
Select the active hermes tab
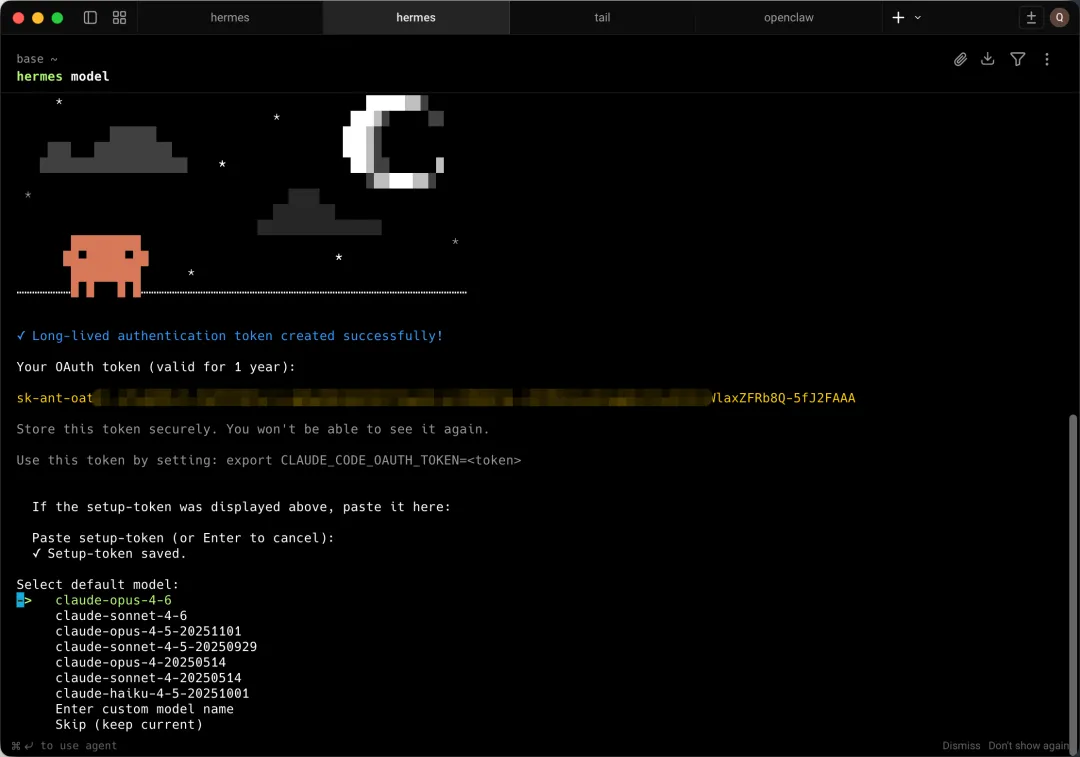tap(416, 17)
